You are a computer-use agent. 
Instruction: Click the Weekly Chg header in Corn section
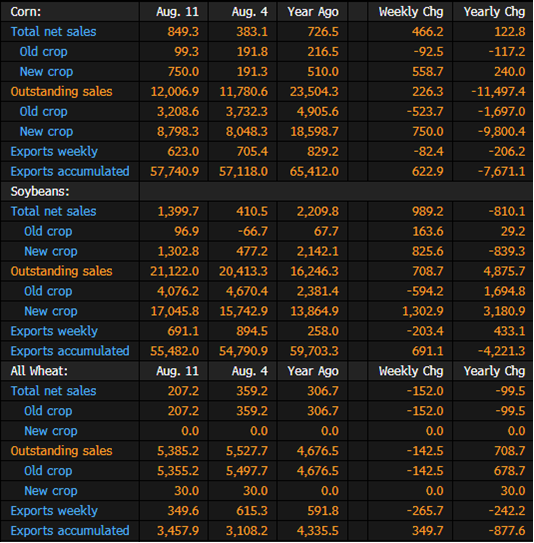(x=411, y=12)
